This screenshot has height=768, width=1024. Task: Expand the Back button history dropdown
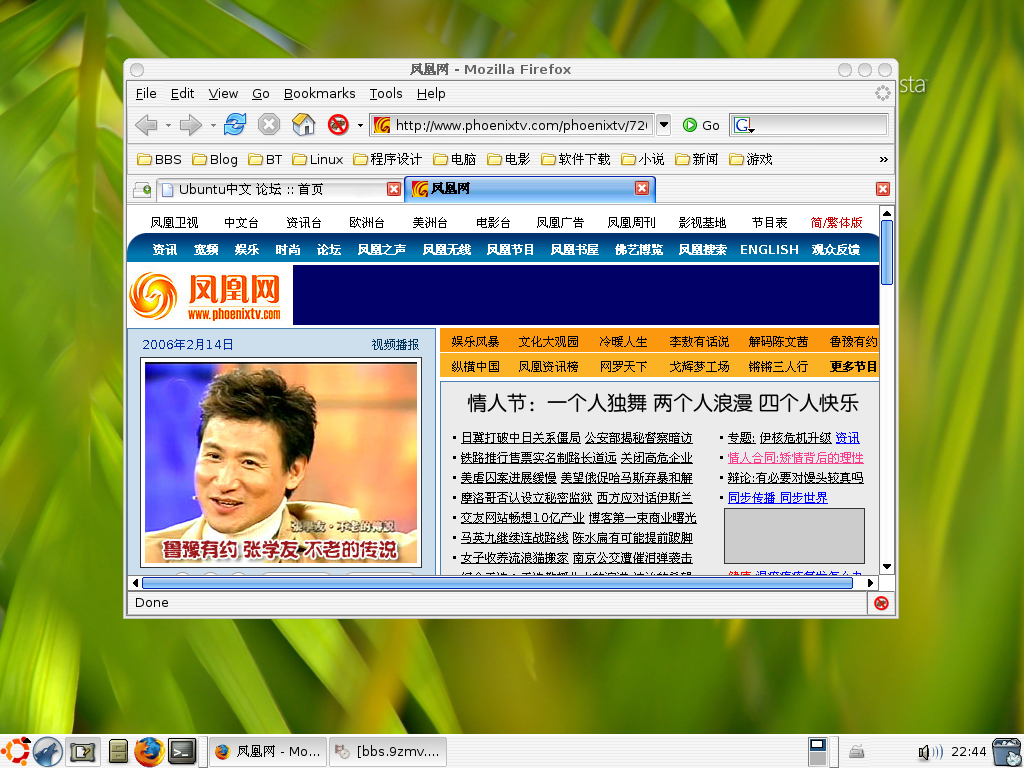[x=168, y=125]
